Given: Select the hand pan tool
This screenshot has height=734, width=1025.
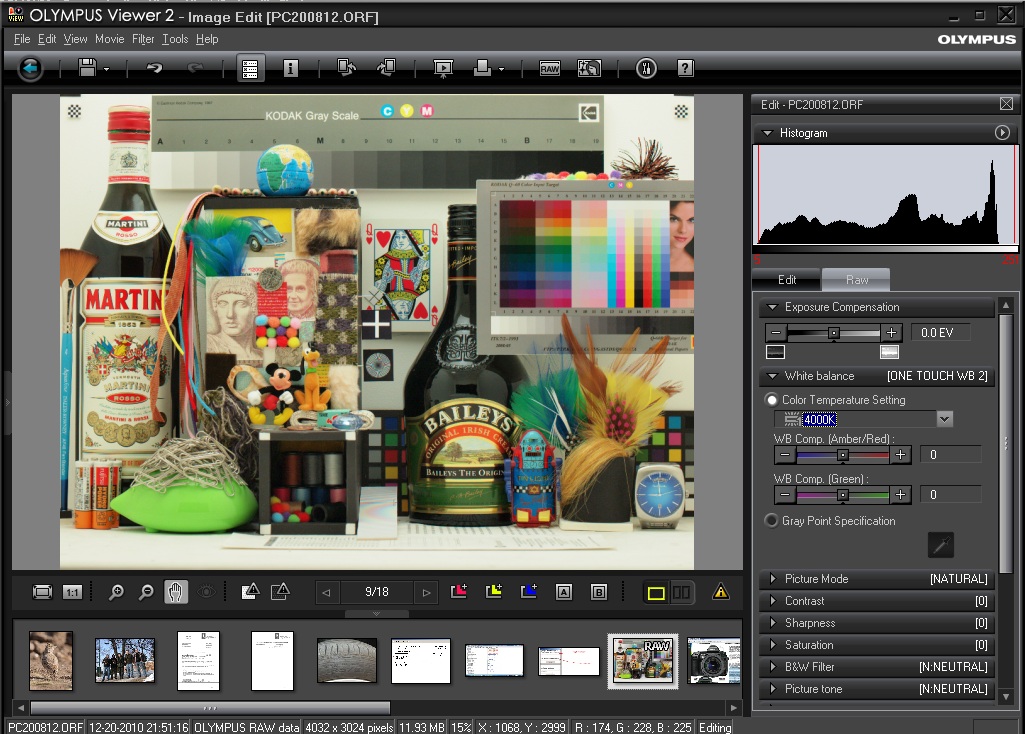Looking at the screenshot, I should click(175, 592).
